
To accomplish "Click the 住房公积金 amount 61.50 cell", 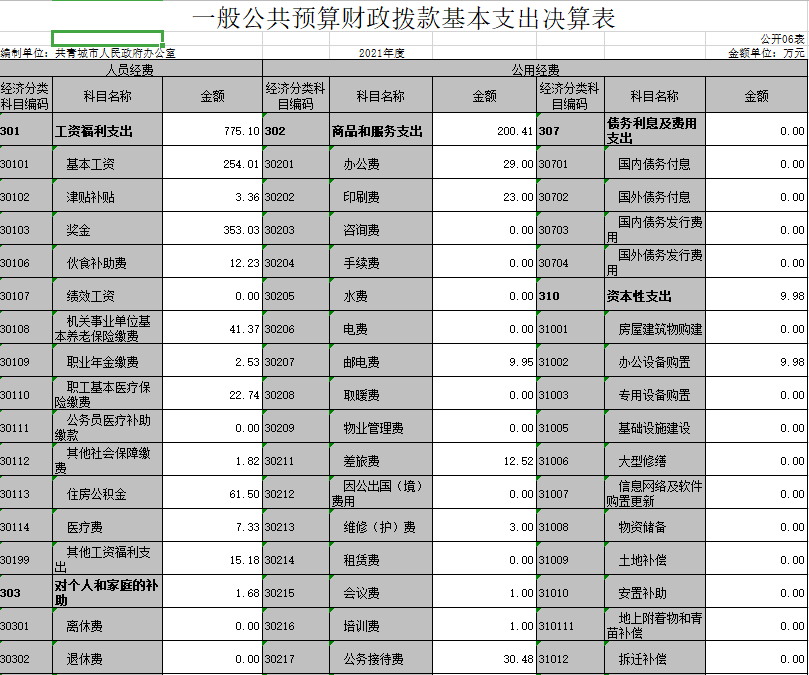I will coord(212,494).
